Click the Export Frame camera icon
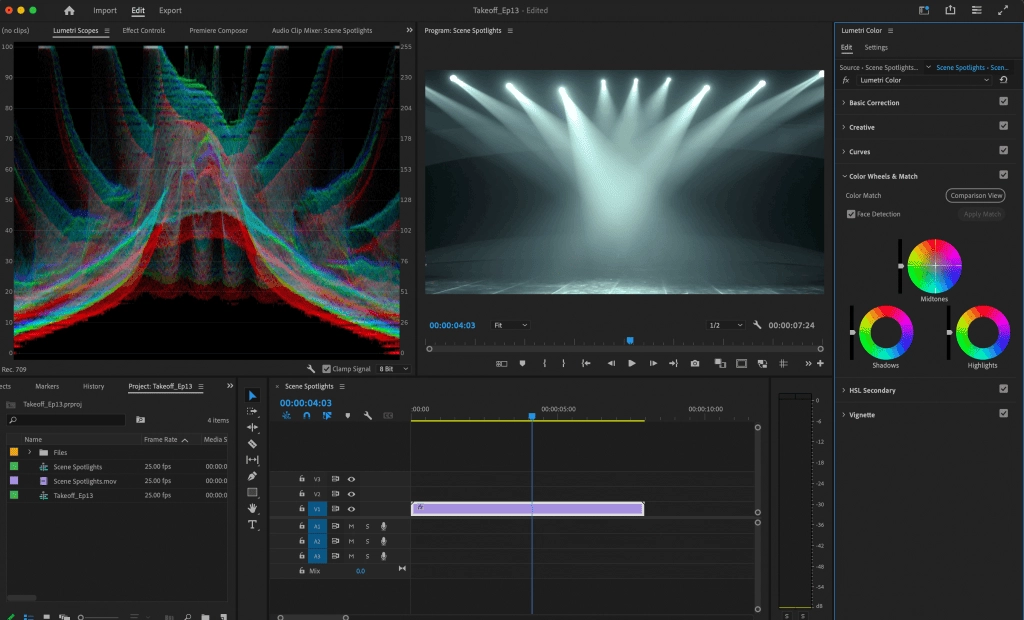This screenshot has height=620, width=1024. [x=695, y=363]
